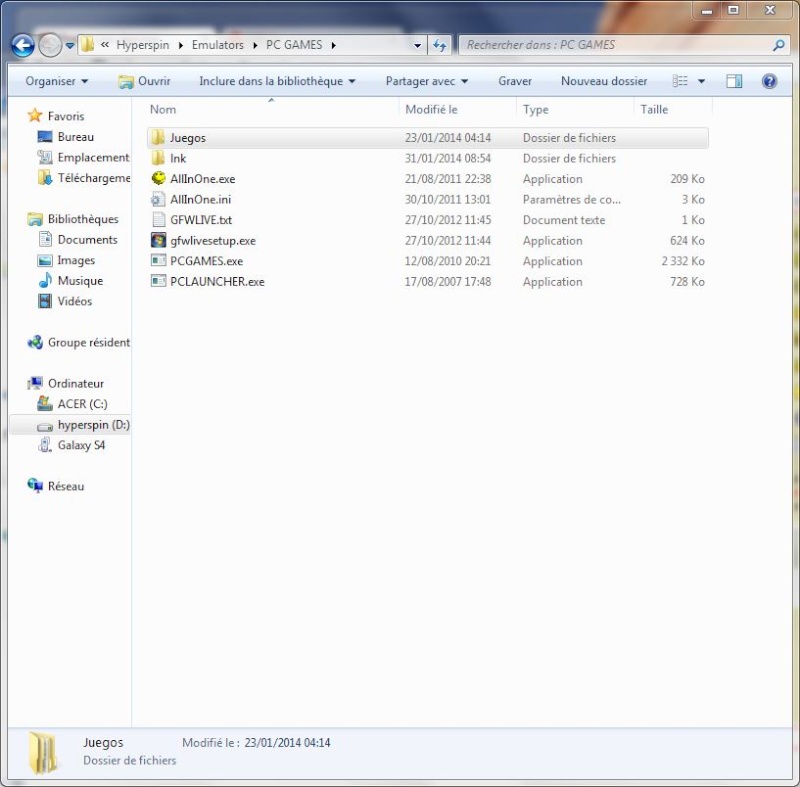Click the 'Paramètres de co...' type cell
800x787 pixels.
571,199
